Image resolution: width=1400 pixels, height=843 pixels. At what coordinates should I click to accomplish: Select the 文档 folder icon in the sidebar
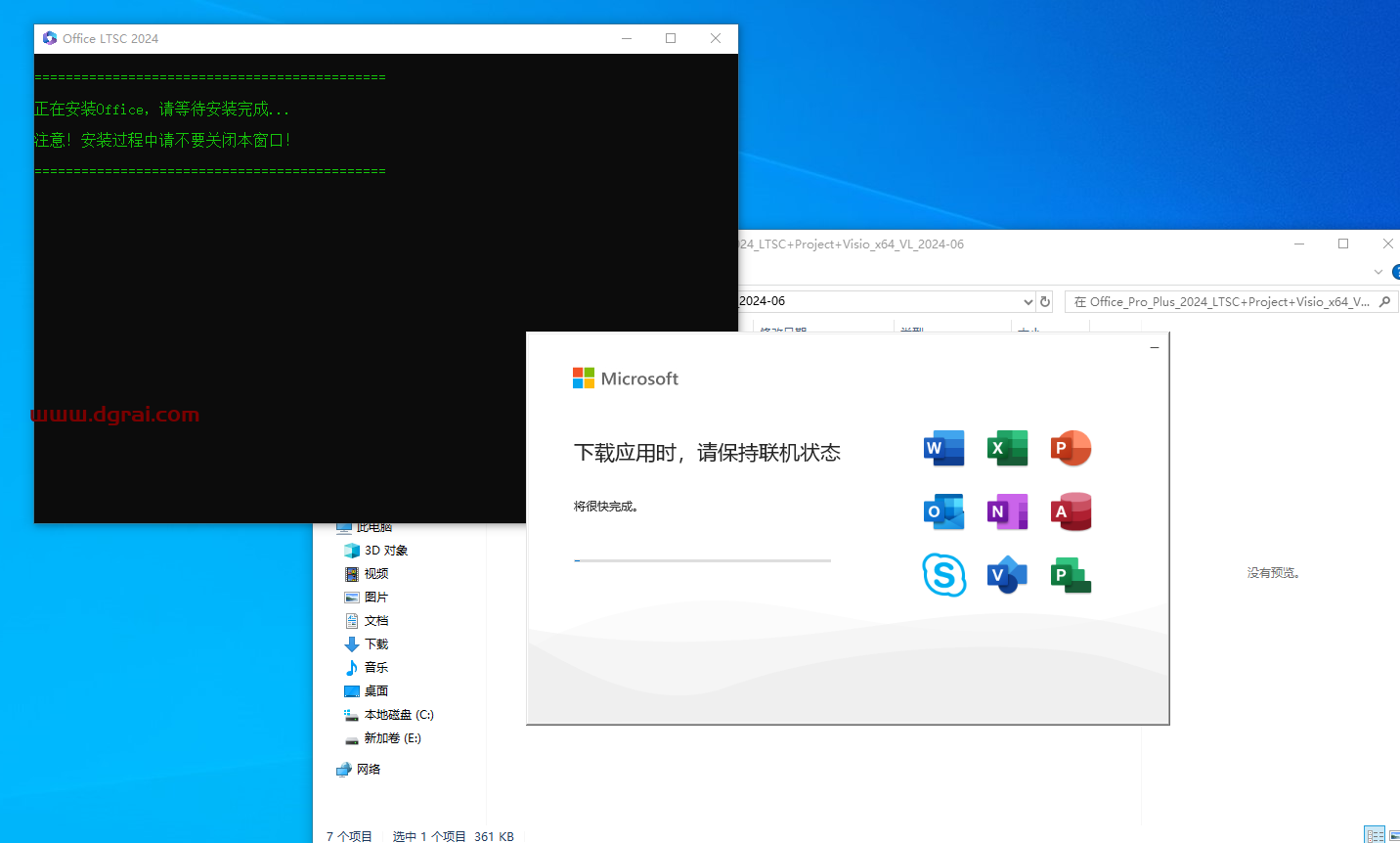point(352,621)
